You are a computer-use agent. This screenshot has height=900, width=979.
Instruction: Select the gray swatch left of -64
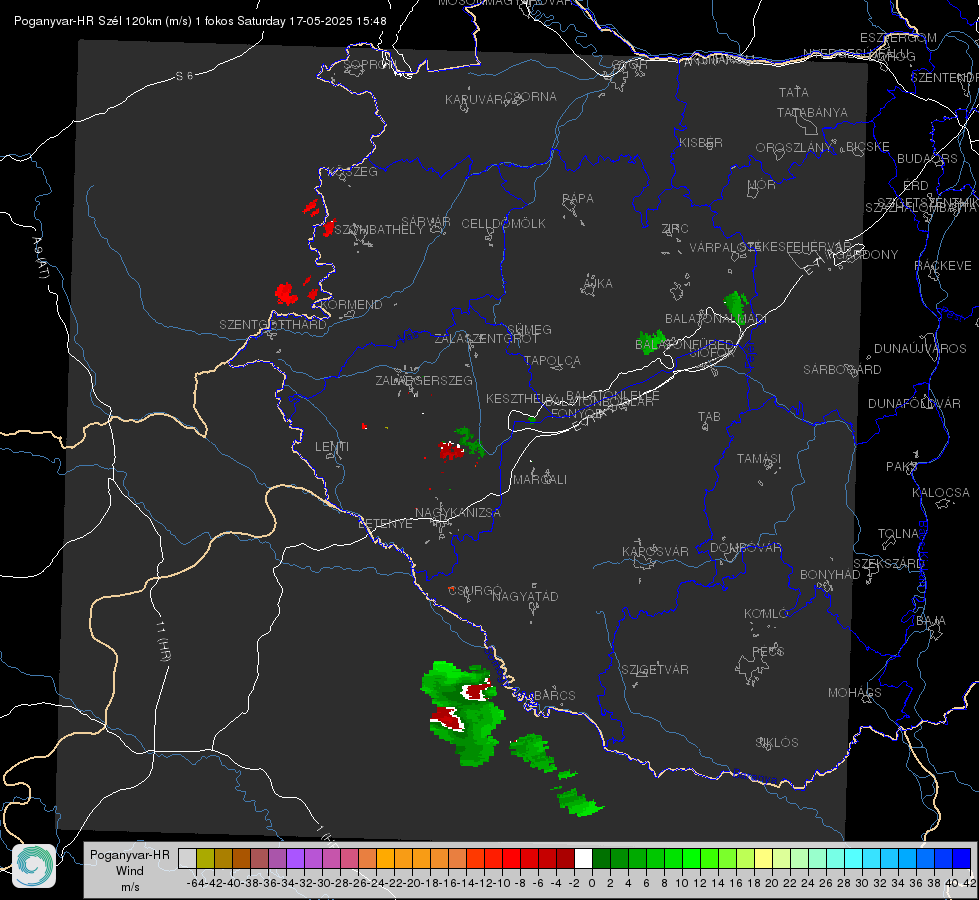pos(187,859)
